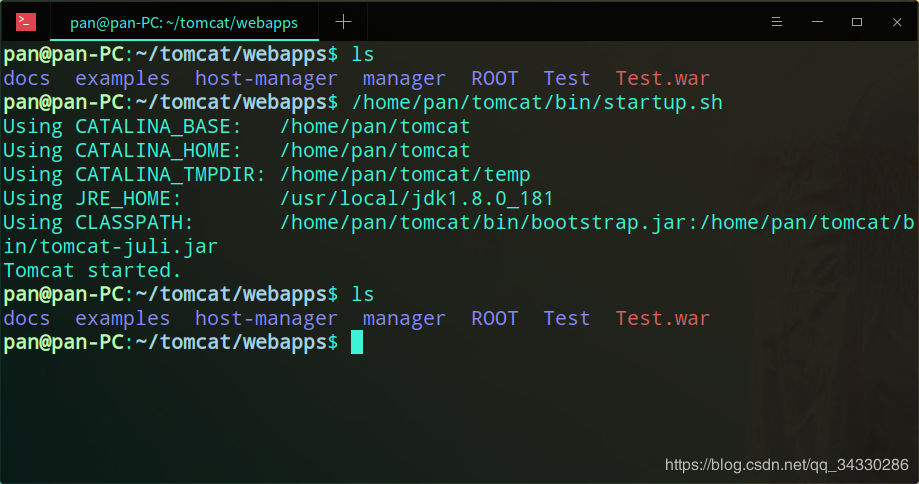Click the docs directory in the last ls output

coord(27,318)
